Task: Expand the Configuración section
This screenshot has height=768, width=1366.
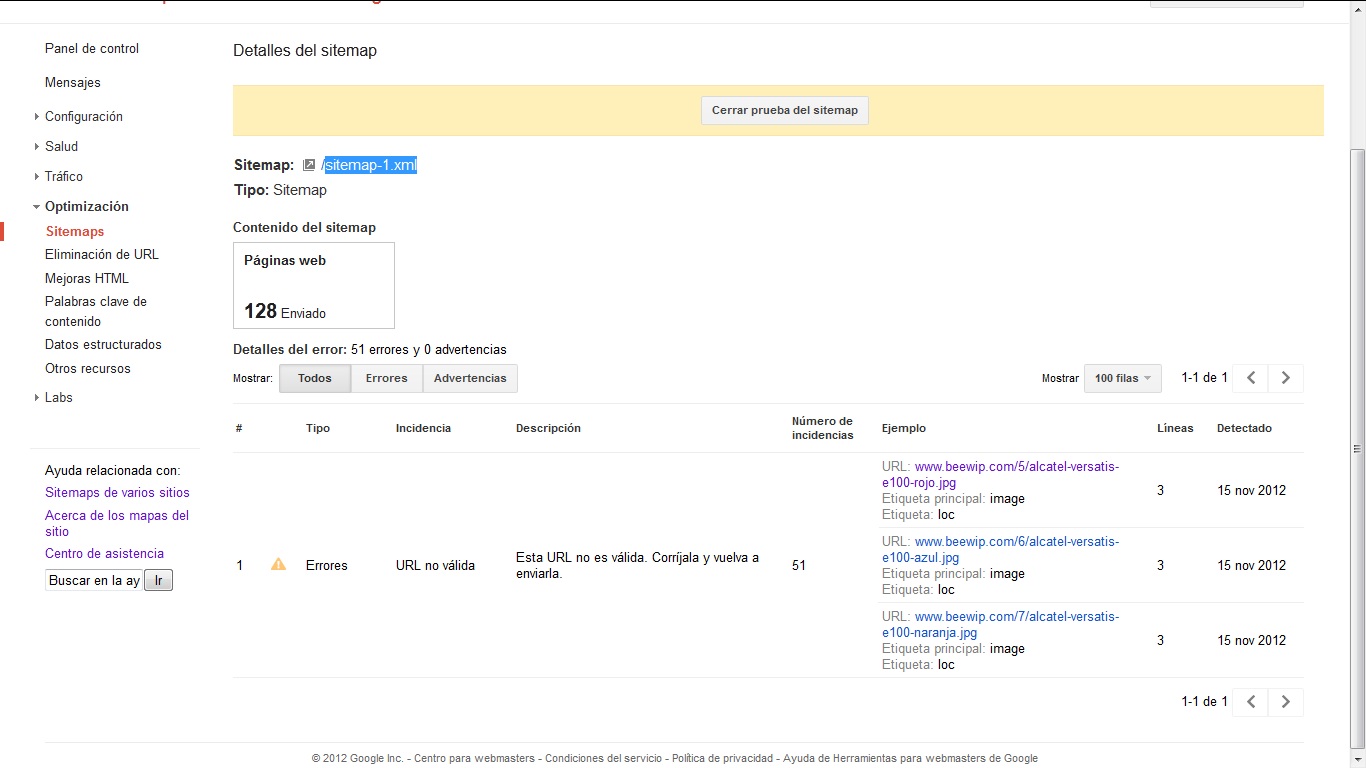Action: [37, 117]
